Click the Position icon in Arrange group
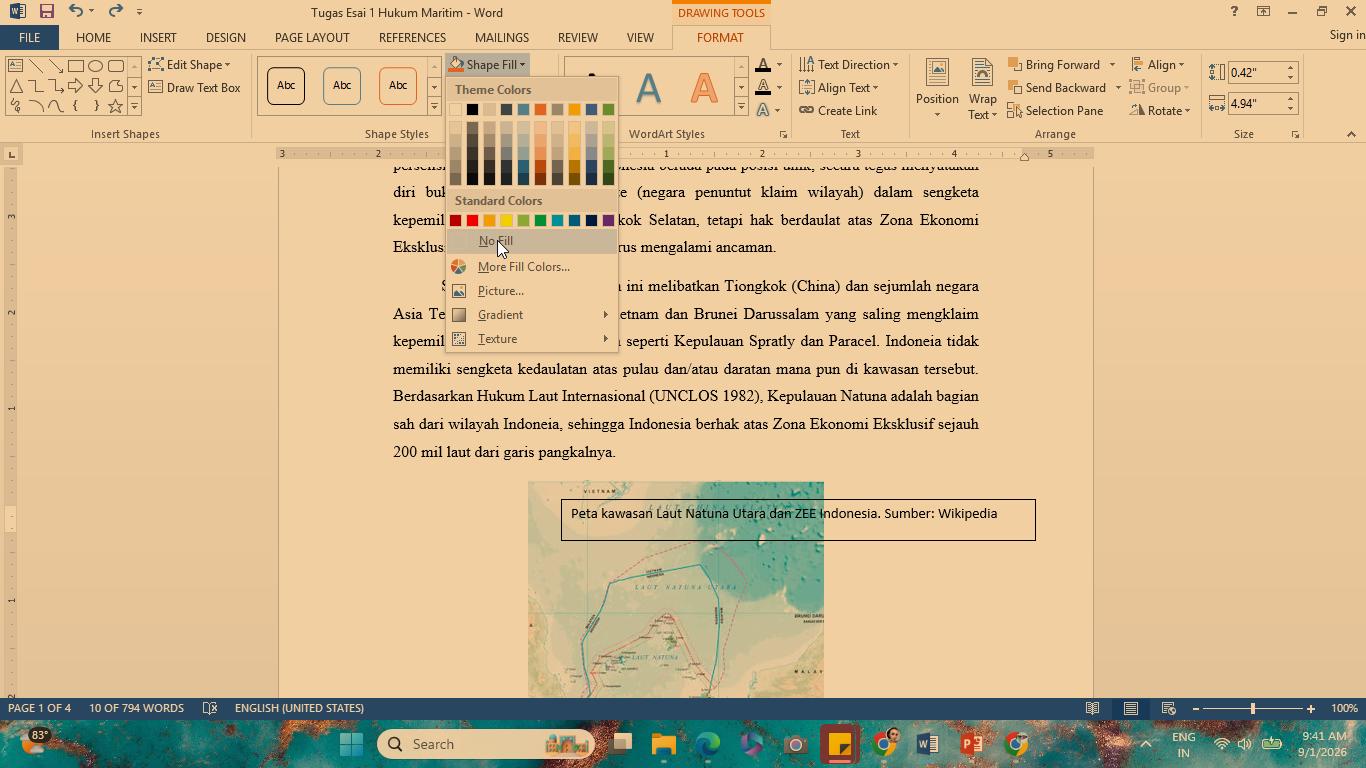 point(937,89)
